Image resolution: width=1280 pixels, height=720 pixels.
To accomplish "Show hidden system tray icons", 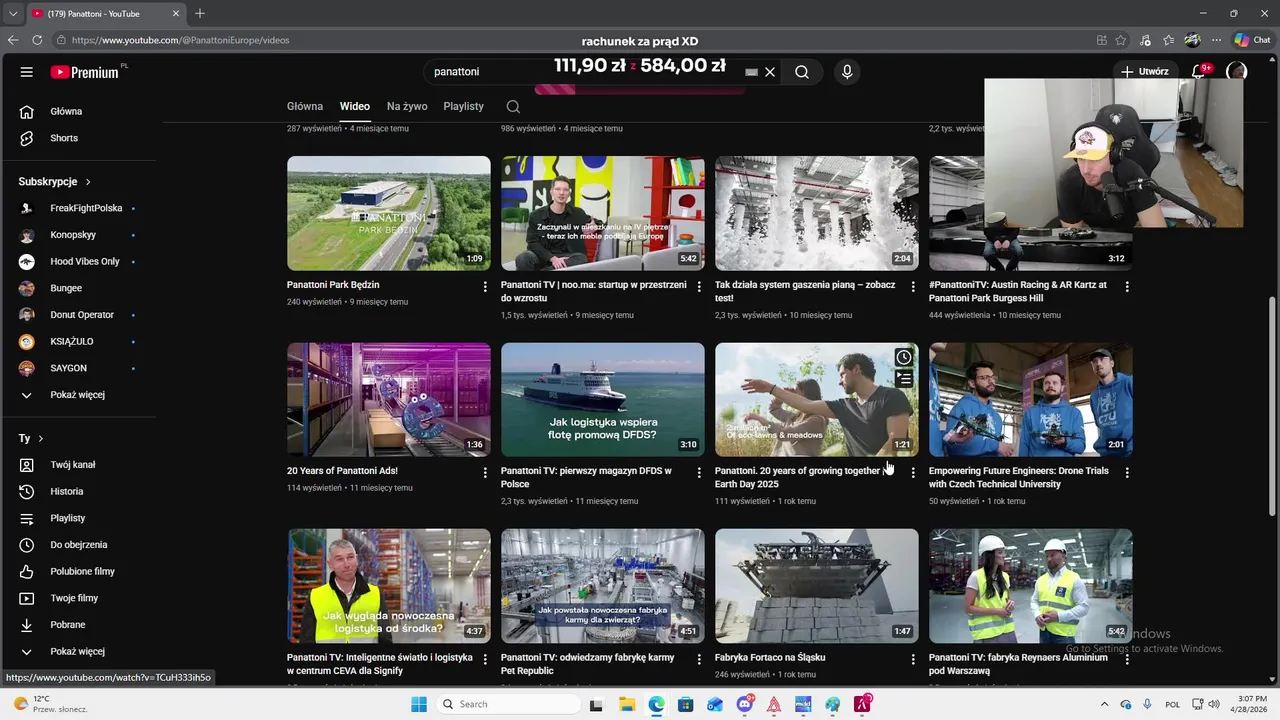I will point(1104,704).
